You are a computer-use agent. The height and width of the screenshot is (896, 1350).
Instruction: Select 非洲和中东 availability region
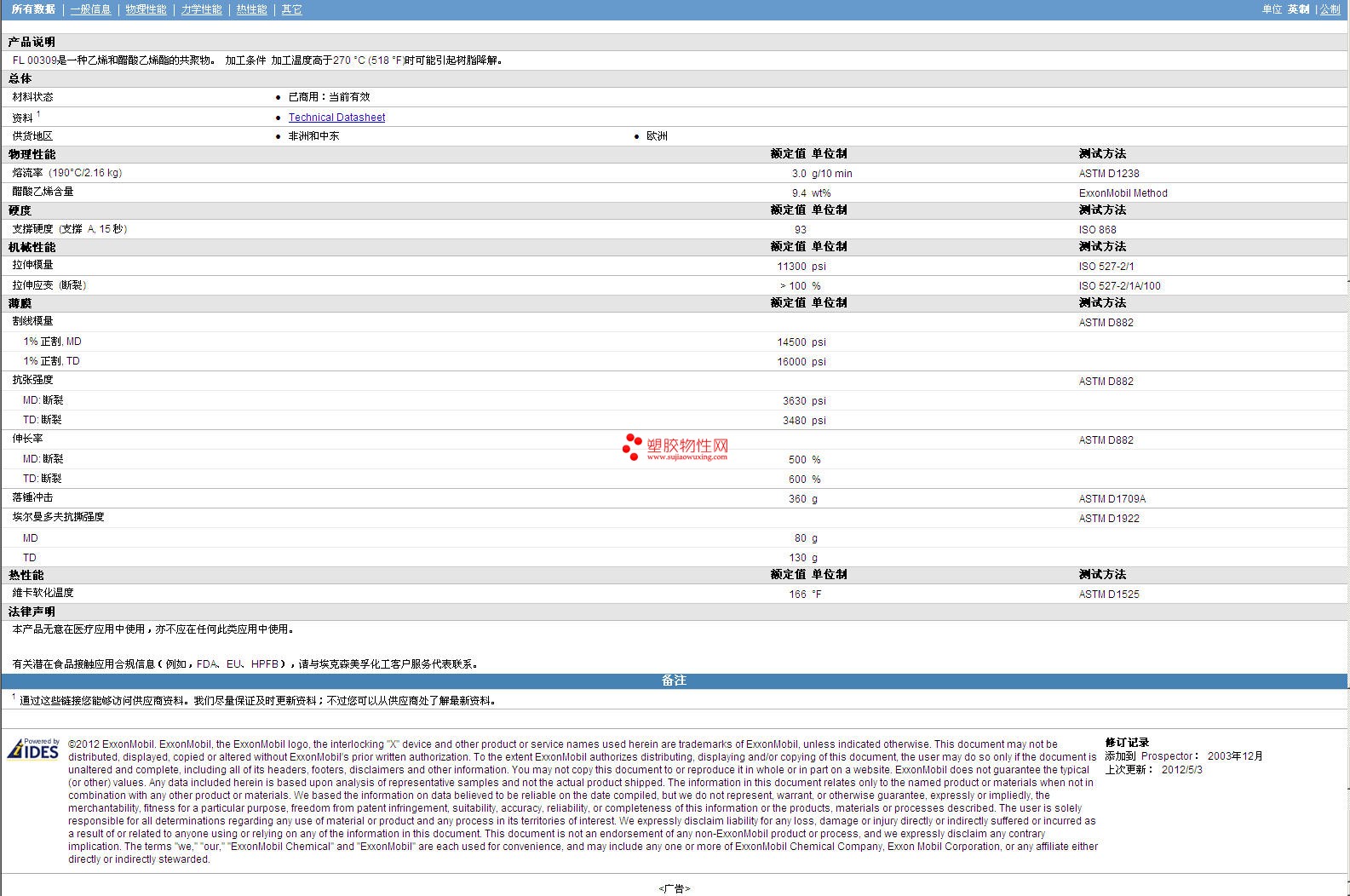click(x=313, y=136)
